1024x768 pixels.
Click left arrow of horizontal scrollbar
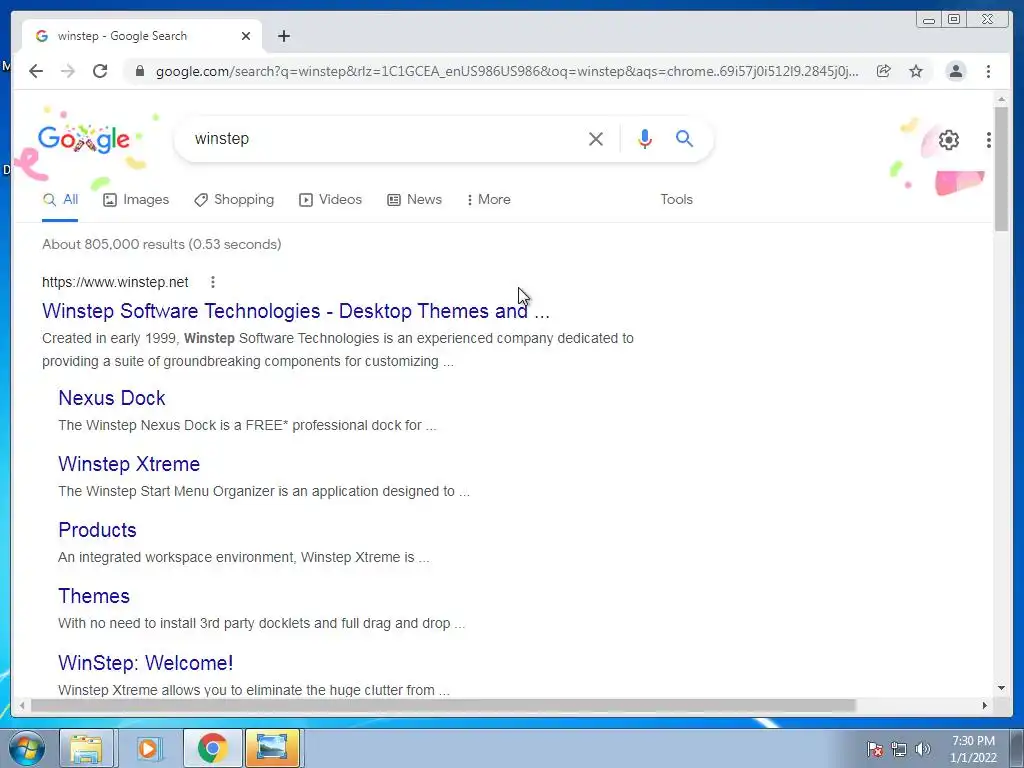22,705
